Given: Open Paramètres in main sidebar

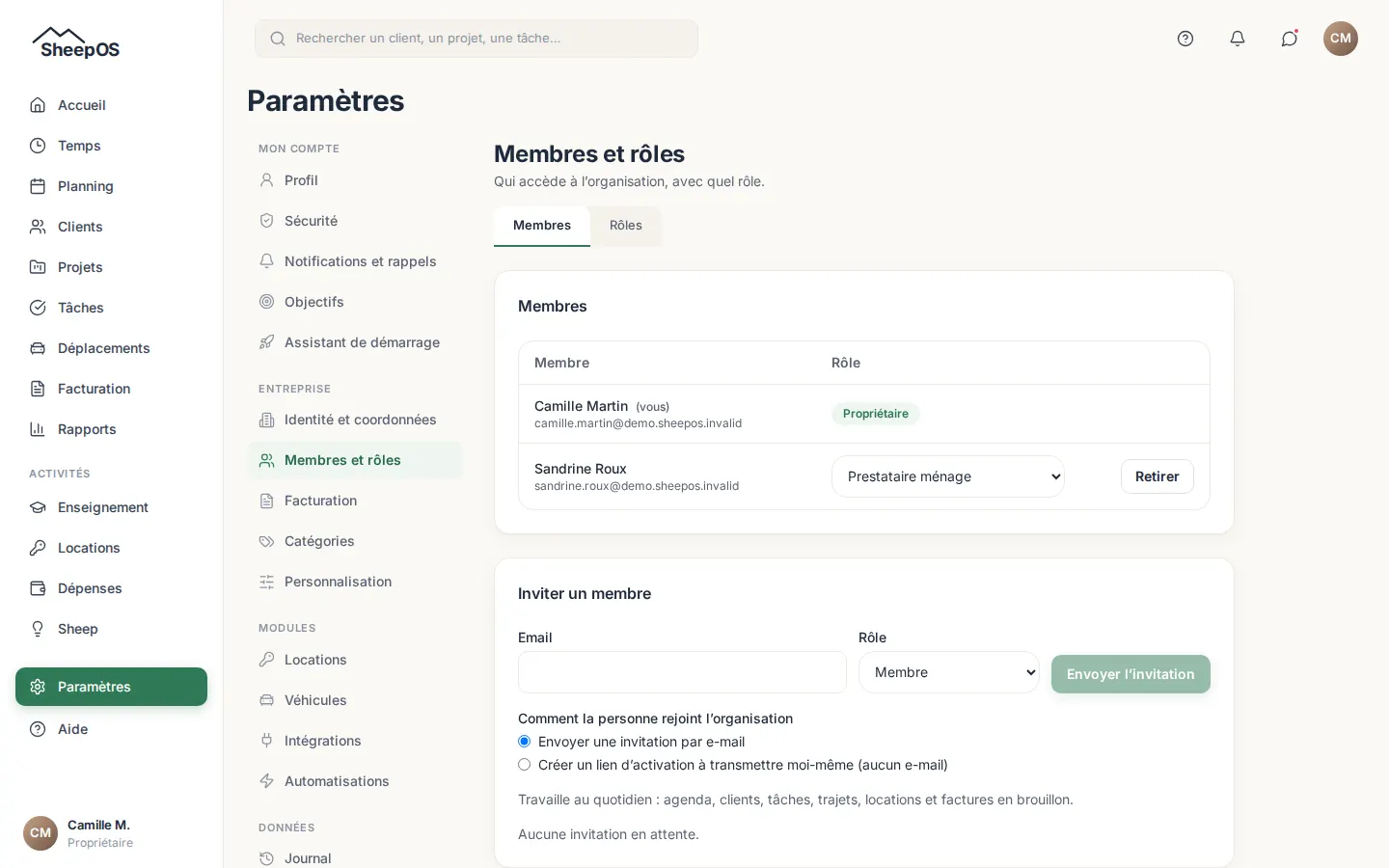Looking at the screenshot, I should point(111,687).
